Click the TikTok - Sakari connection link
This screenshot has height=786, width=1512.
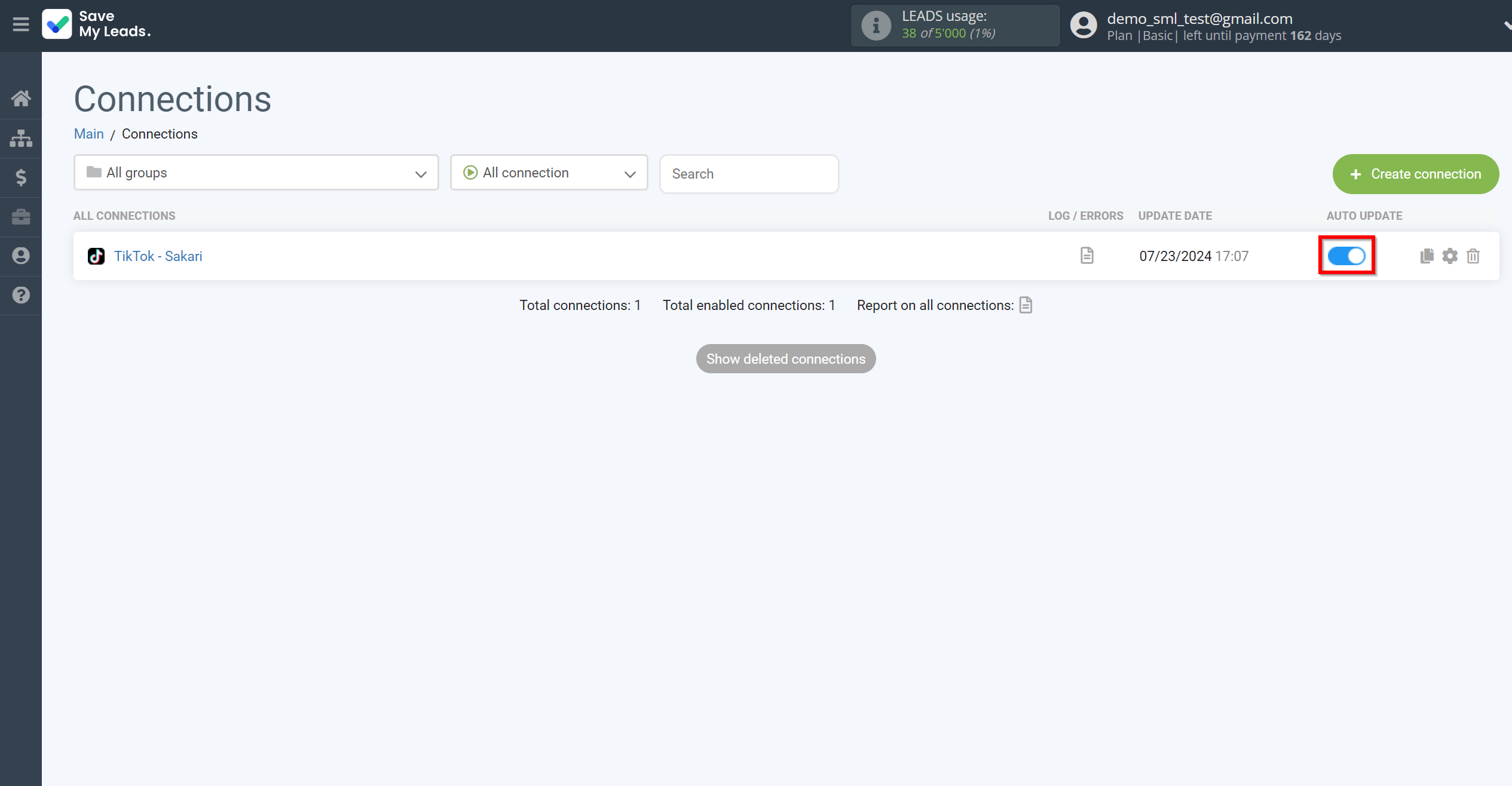pos(159,256)
